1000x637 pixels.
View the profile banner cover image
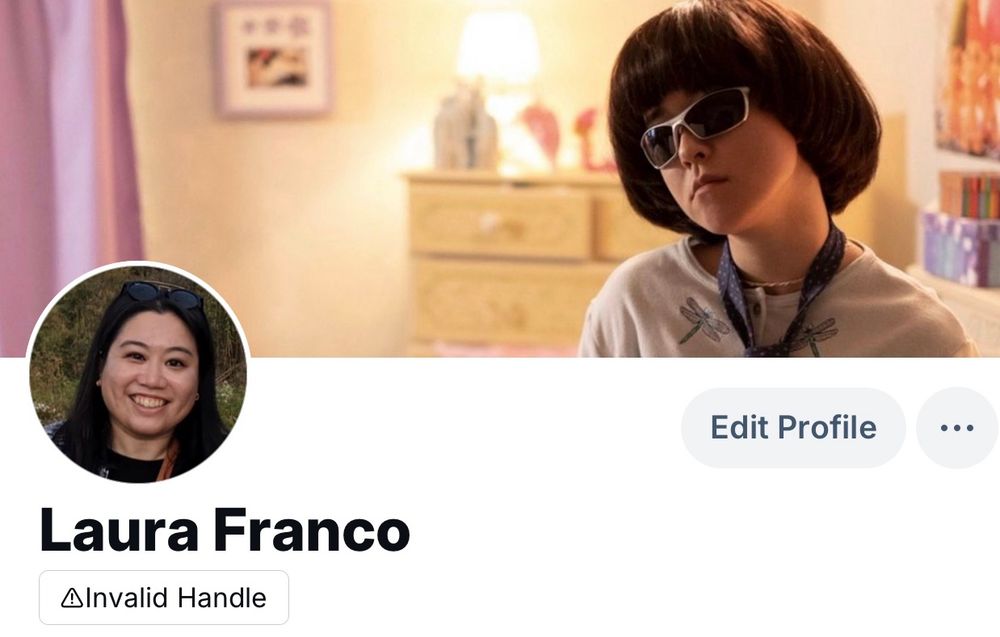click(500, 179)
